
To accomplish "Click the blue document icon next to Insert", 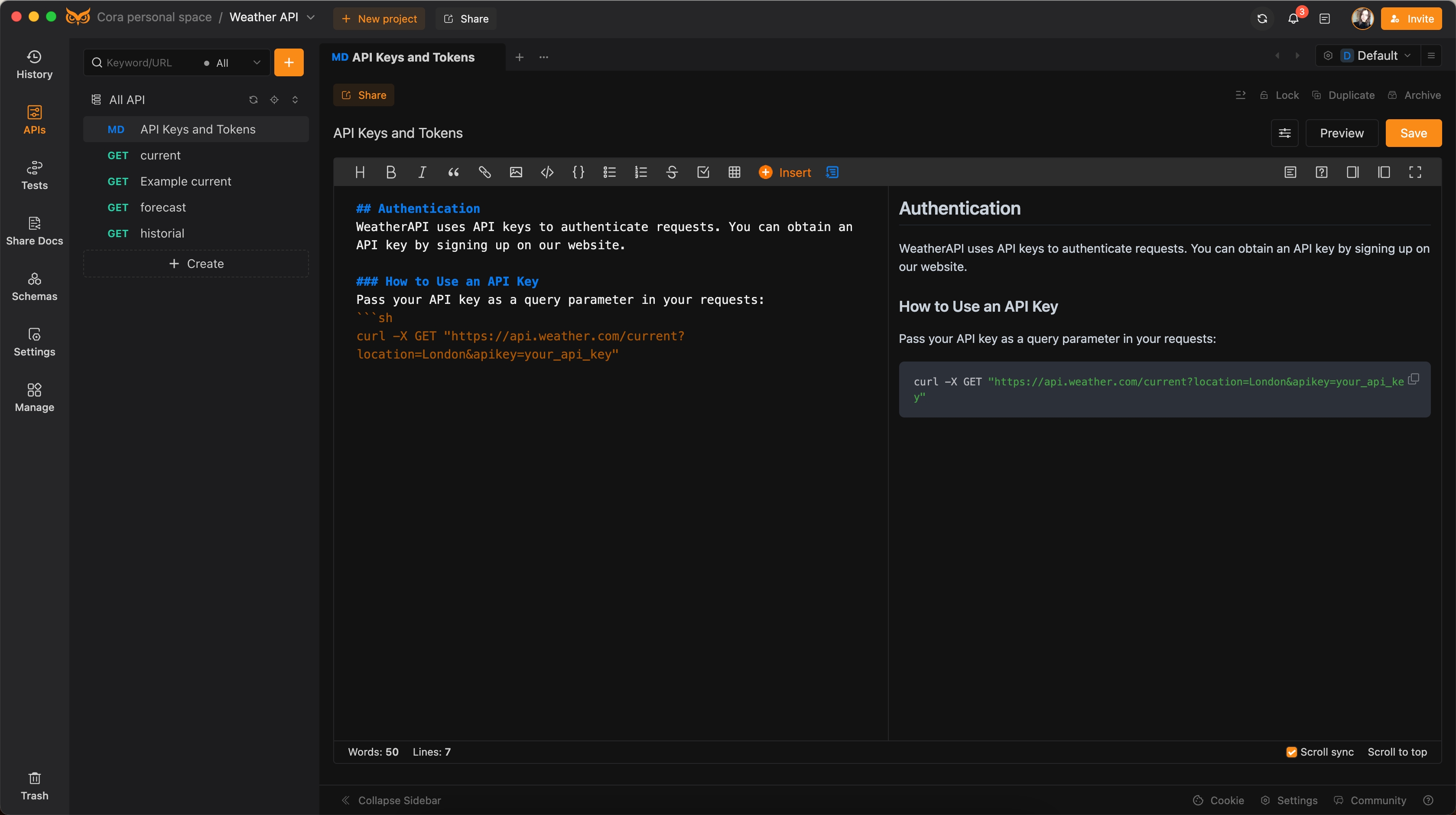I will [x=832, y=173].
